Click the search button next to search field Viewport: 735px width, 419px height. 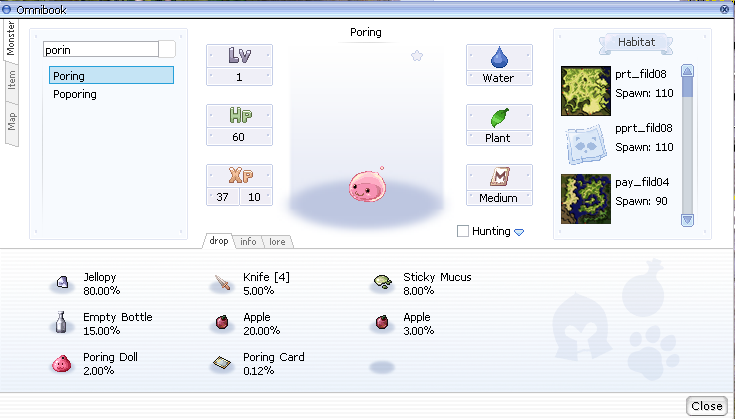tap(167, 49)
